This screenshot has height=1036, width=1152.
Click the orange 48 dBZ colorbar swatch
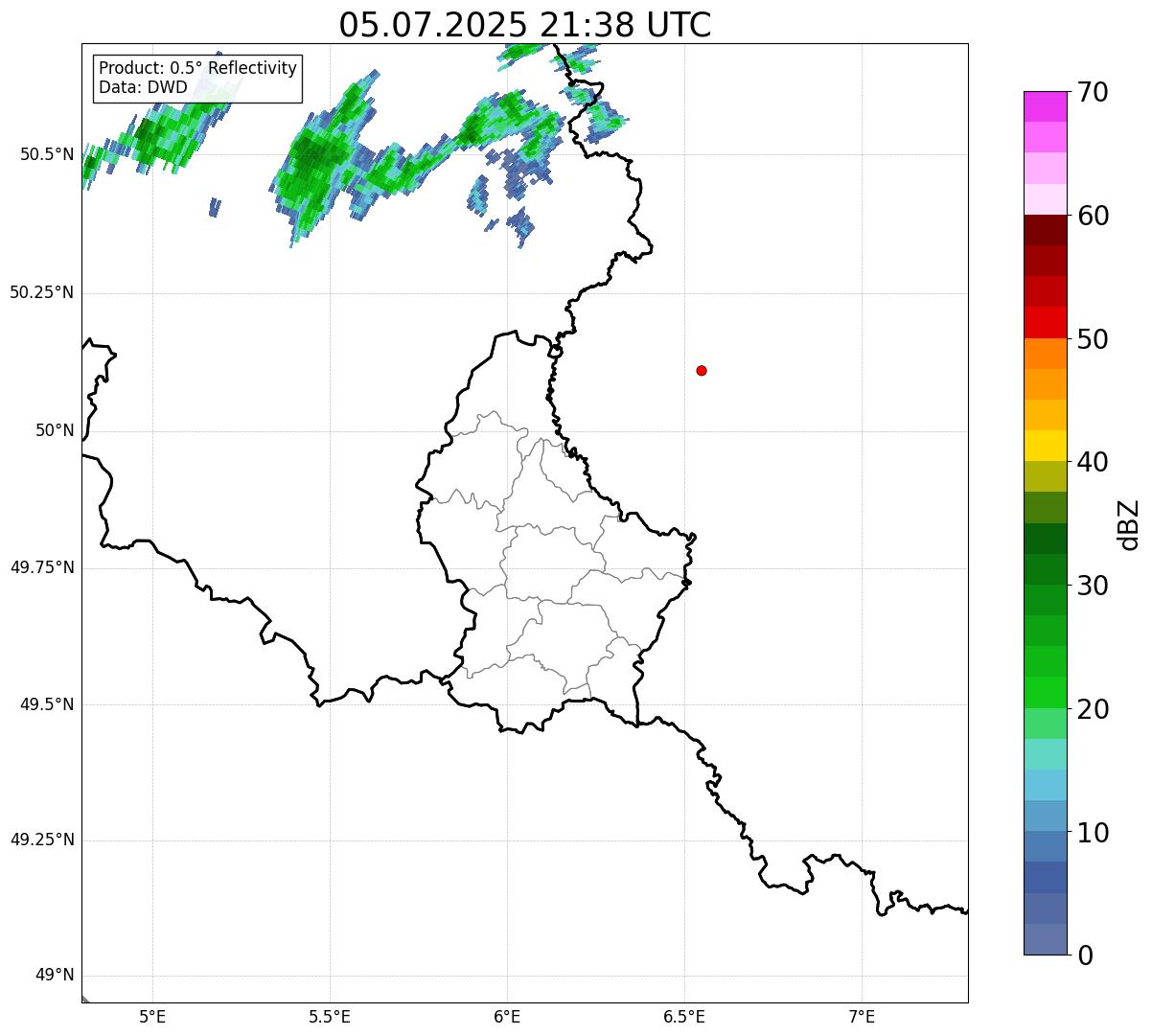[1046, 354]
